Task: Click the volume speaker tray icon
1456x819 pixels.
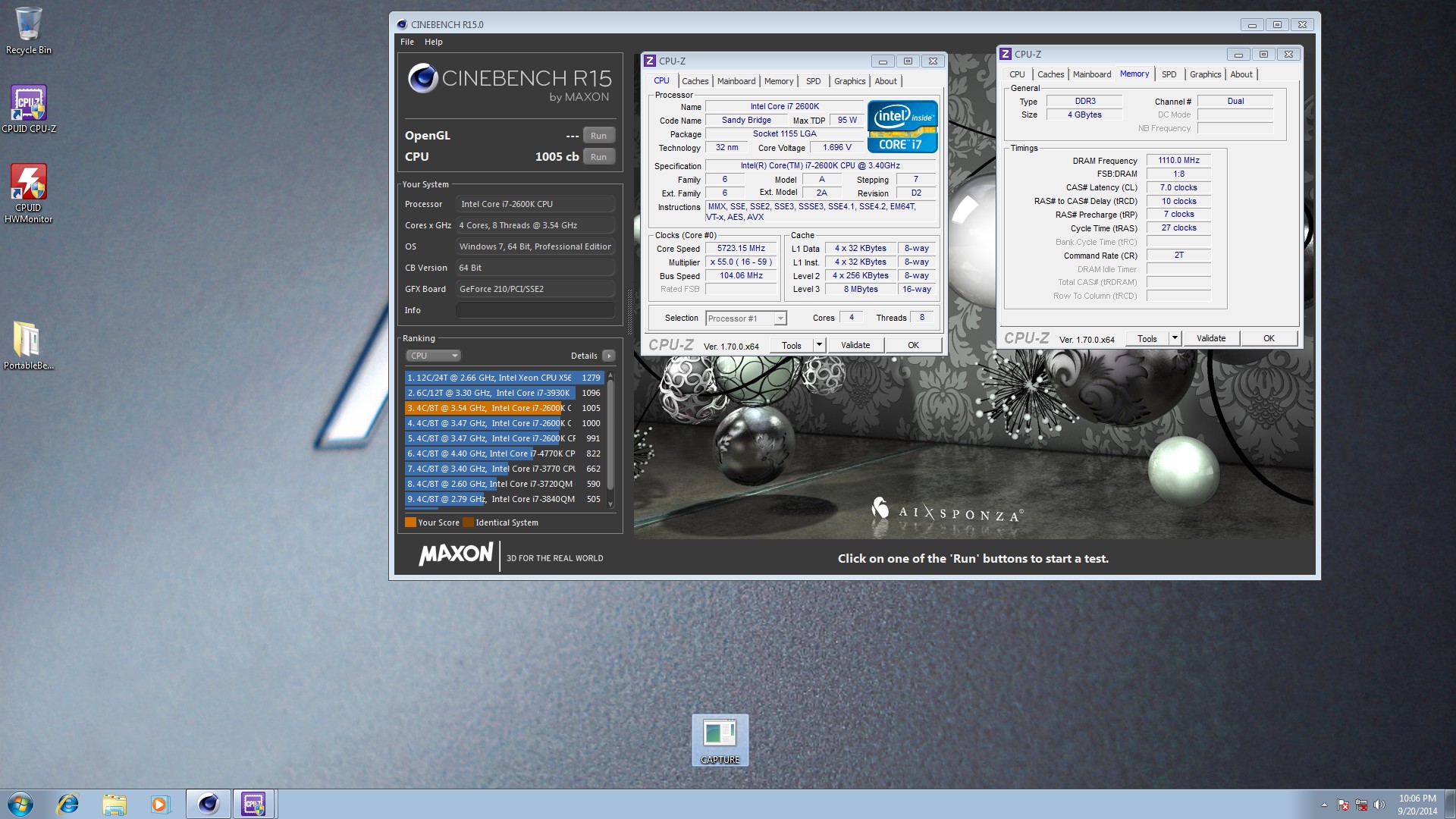Action: click(x=1379, y=805)
